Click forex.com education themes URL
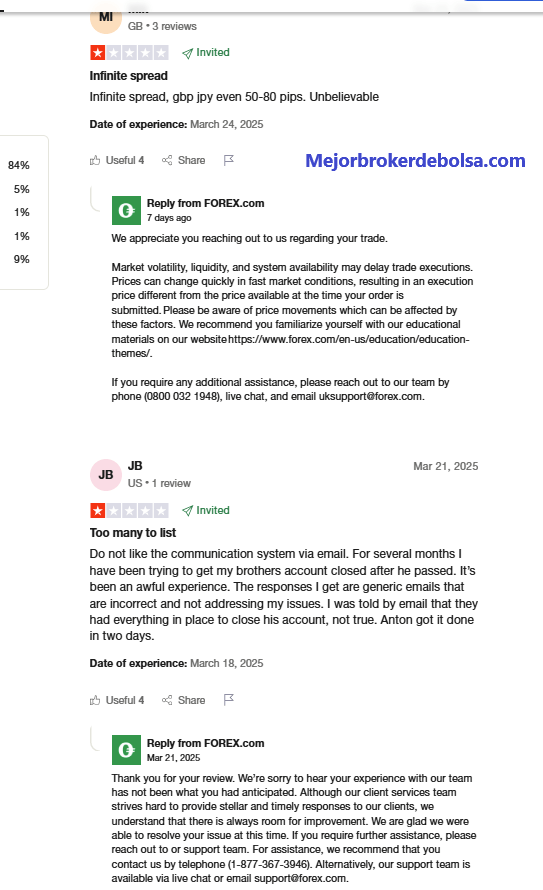This screenshot has width=543, height=890. pyautogui.click(x=291, y=346)
